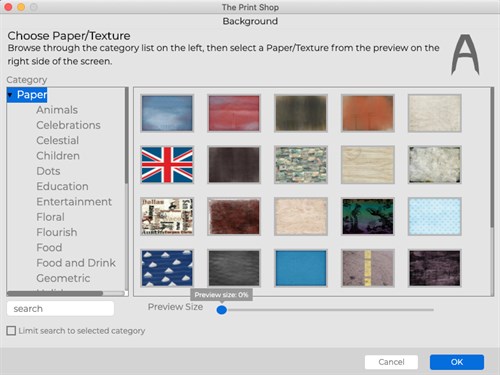Select the green night silhouette background
Viewport: 500px width, 375px height.
tap(368, 216)
